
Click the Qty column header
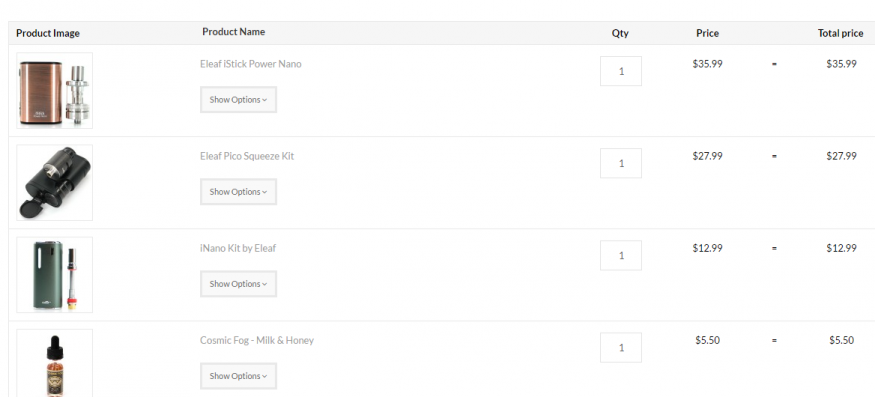(x=620, y=33)
